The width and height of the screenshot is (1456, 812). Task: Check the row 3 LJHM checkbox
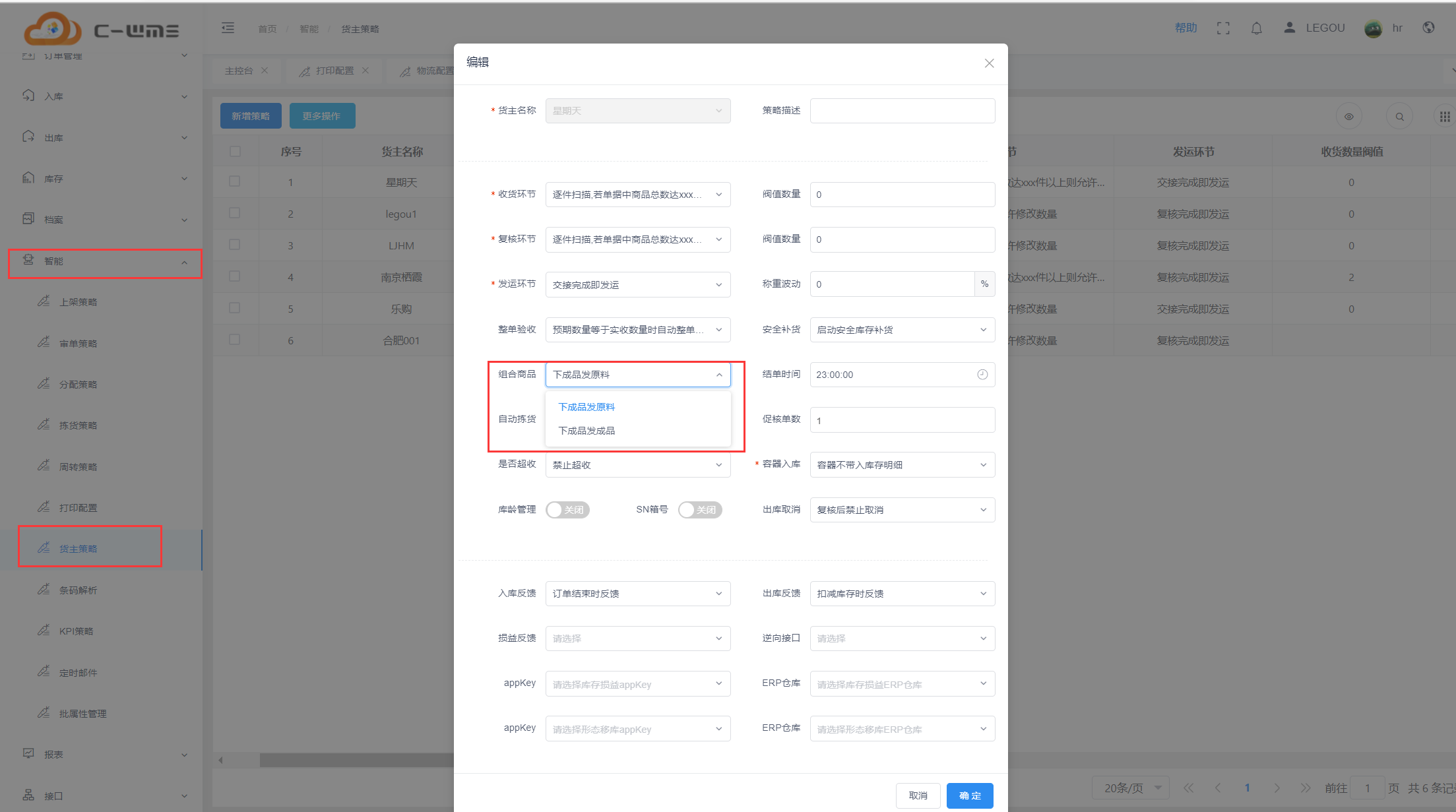click(x=235, y=245)
